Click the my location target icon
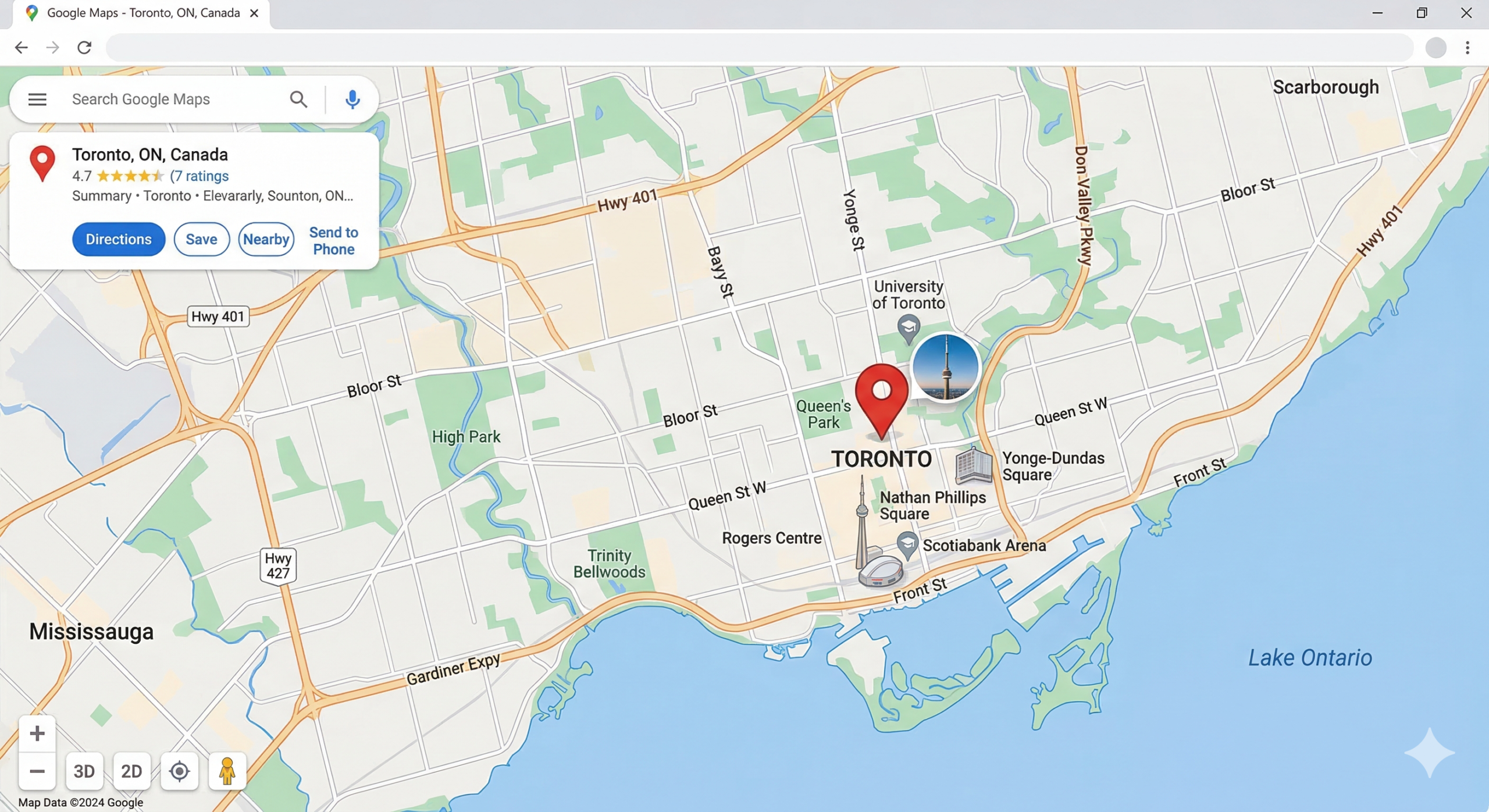This screenshot has height=812, width=1489. pyautogui.click(x=179, y=771)
